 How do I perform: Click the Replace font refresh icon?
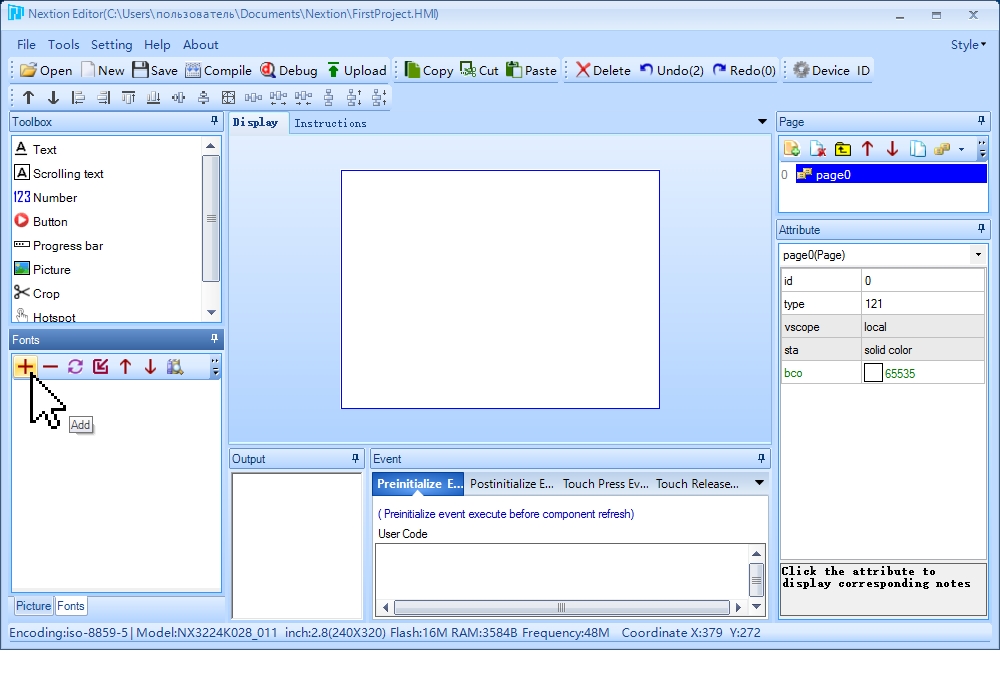(x=75, y=367)
